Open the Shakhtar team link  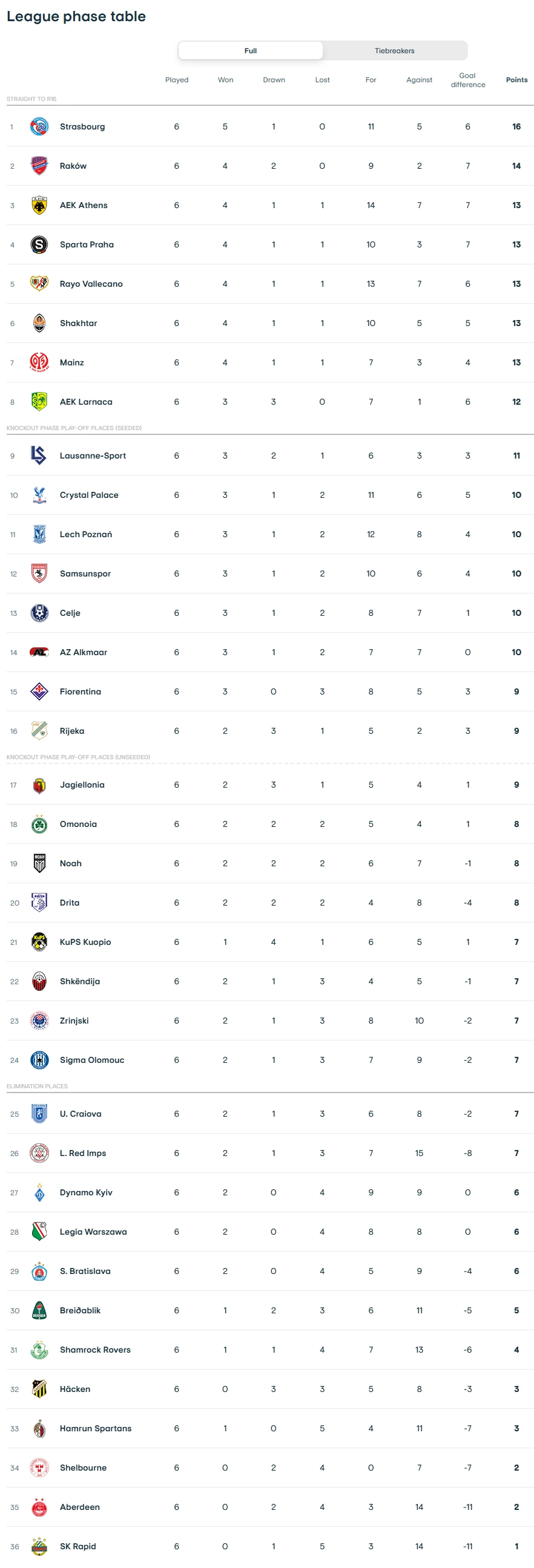pyautogui.click(x=78, y=323)
